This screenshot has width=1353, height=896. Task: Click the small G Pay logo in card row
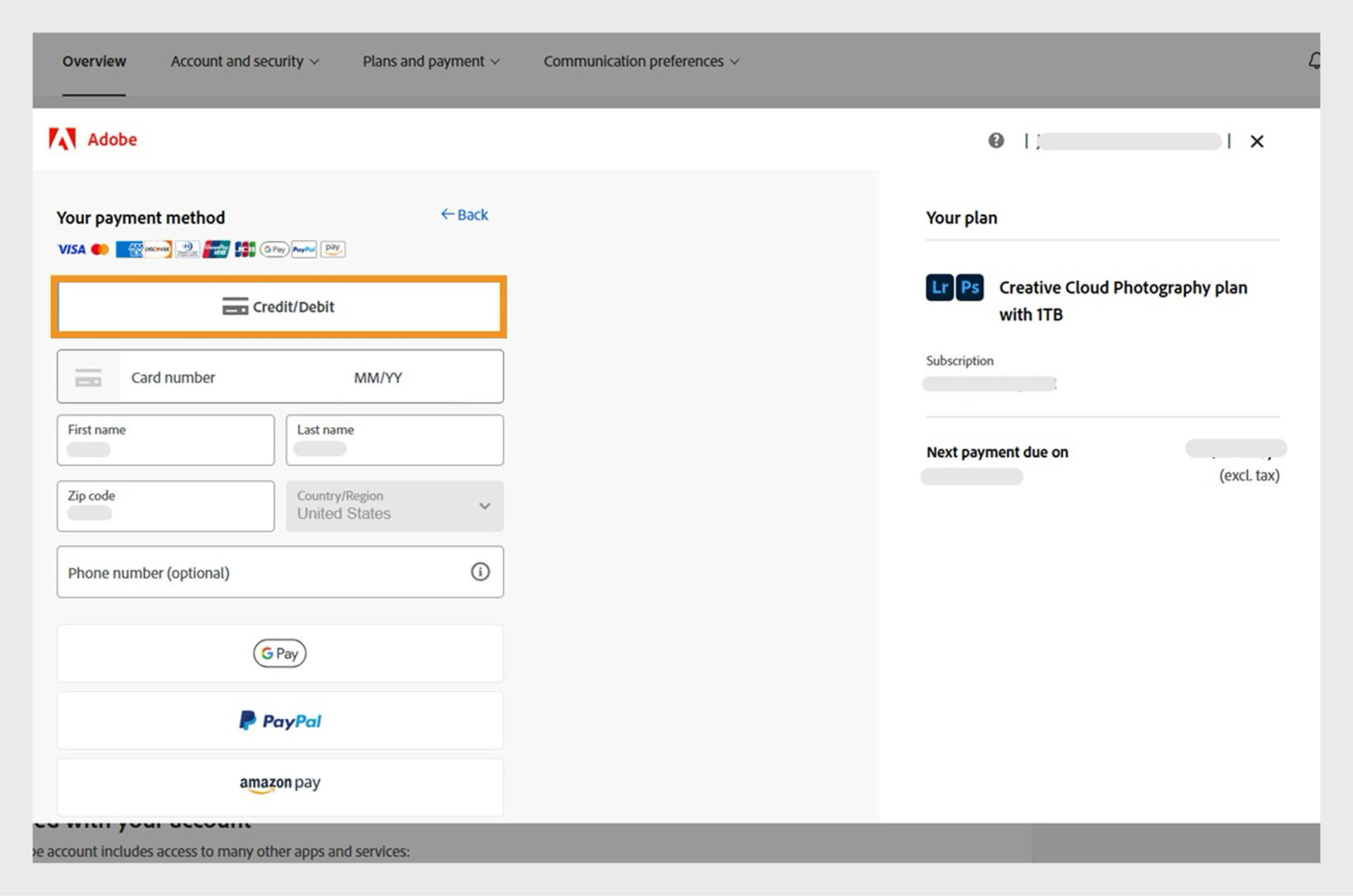point(274,249)
